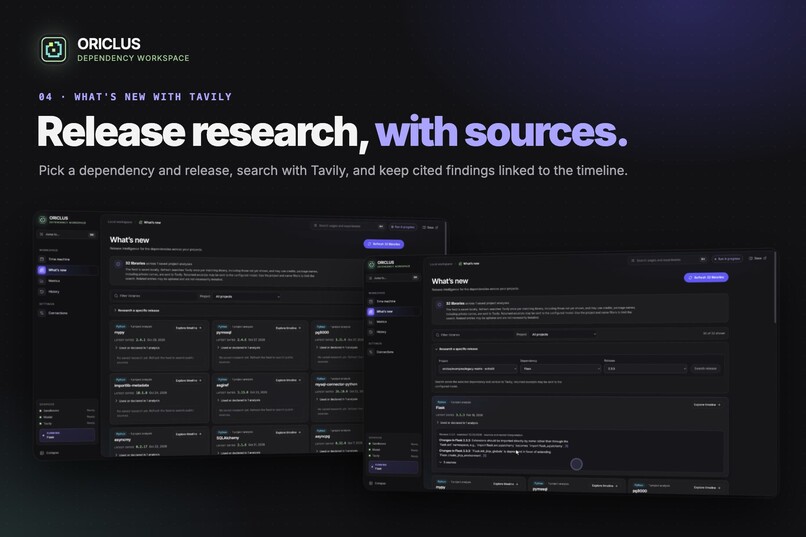Open History icon in back window sidebar
The width and height of the screenshot is (806, 537).
pyautogui.click(x=42, y=291)
